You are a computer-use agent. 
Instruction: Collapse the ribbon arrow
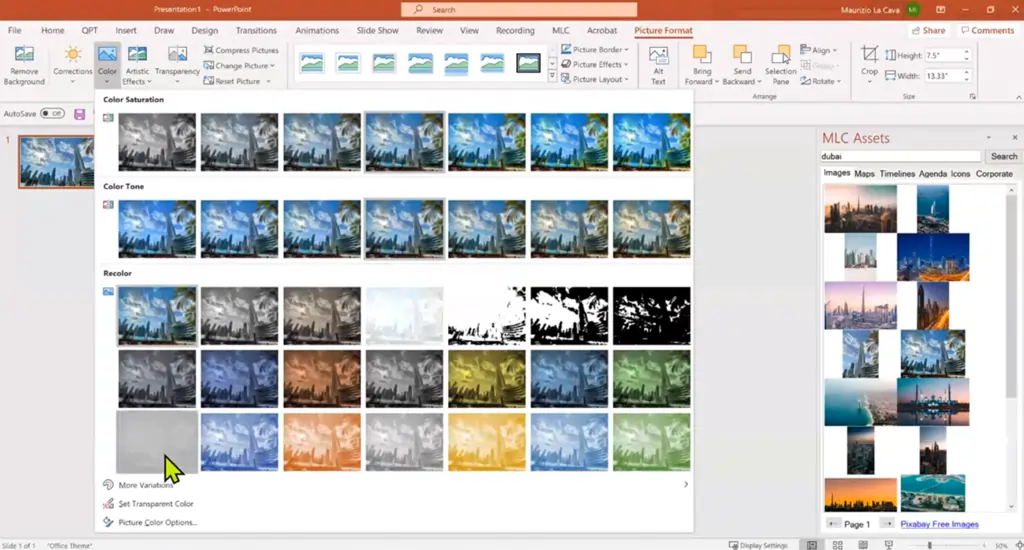tap(1018, 97)
